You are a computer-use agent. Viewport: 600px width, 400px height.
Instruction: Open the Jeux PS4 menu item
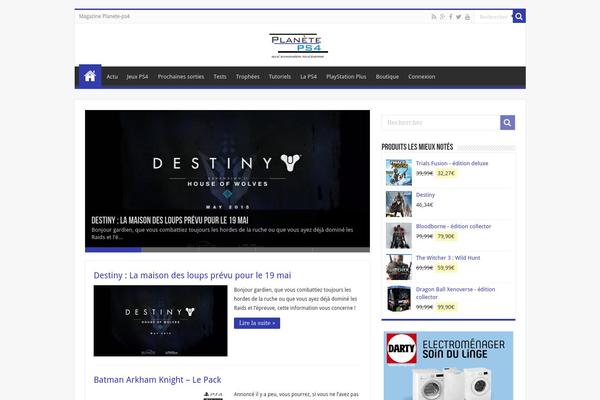(x=137, y=77)
